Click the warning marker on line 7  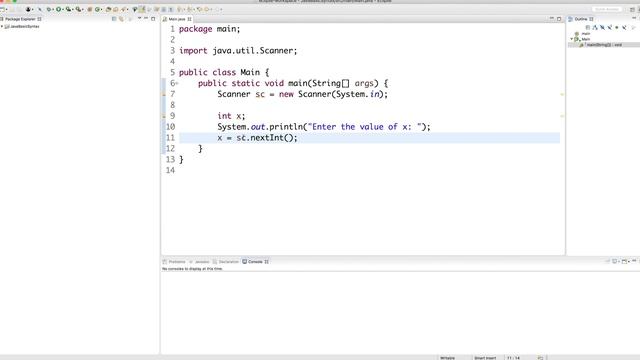tap(164, 94)
